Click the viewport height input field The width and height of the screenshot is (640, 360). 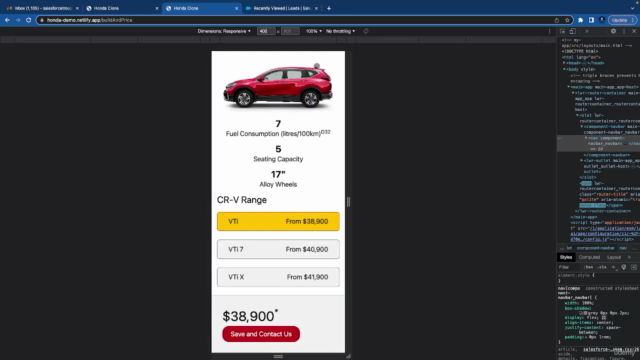coord(290,31)
